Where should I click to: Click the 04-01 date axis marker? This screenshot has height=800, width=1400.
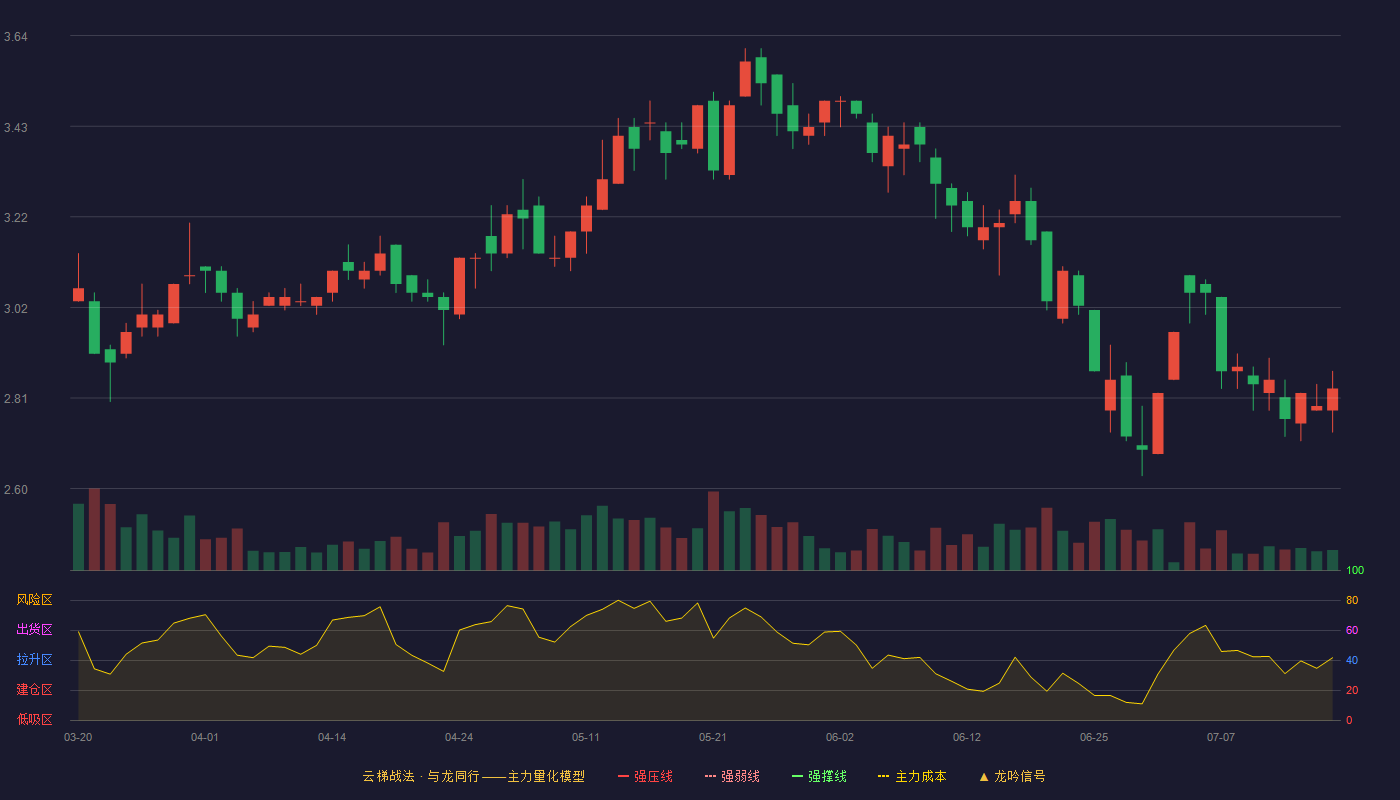point(205,737)
